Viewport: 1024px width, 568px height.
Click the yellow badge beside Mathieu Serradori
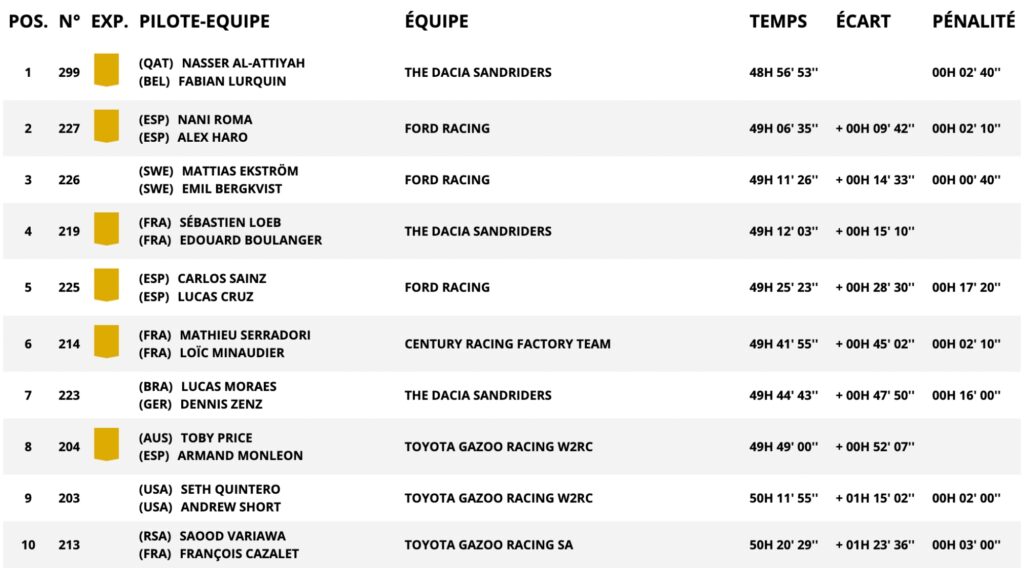(106, 342)
